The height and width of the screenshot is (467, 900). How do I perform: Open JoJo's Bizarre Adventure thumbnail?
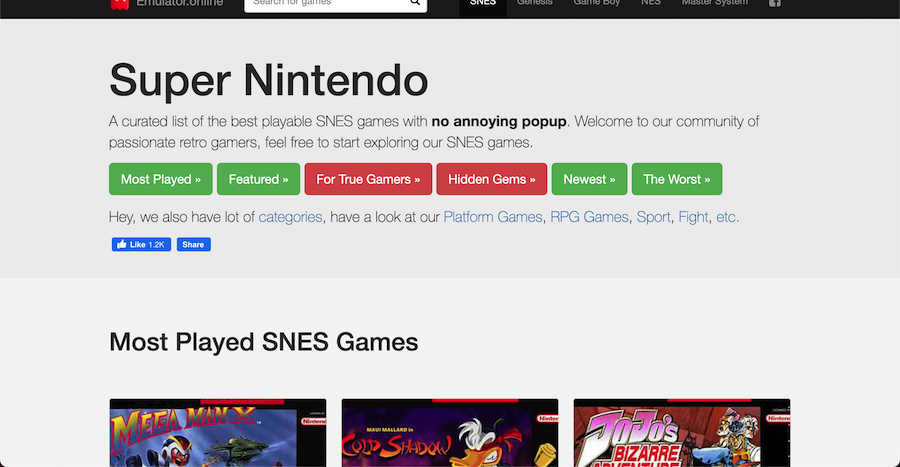682,433
